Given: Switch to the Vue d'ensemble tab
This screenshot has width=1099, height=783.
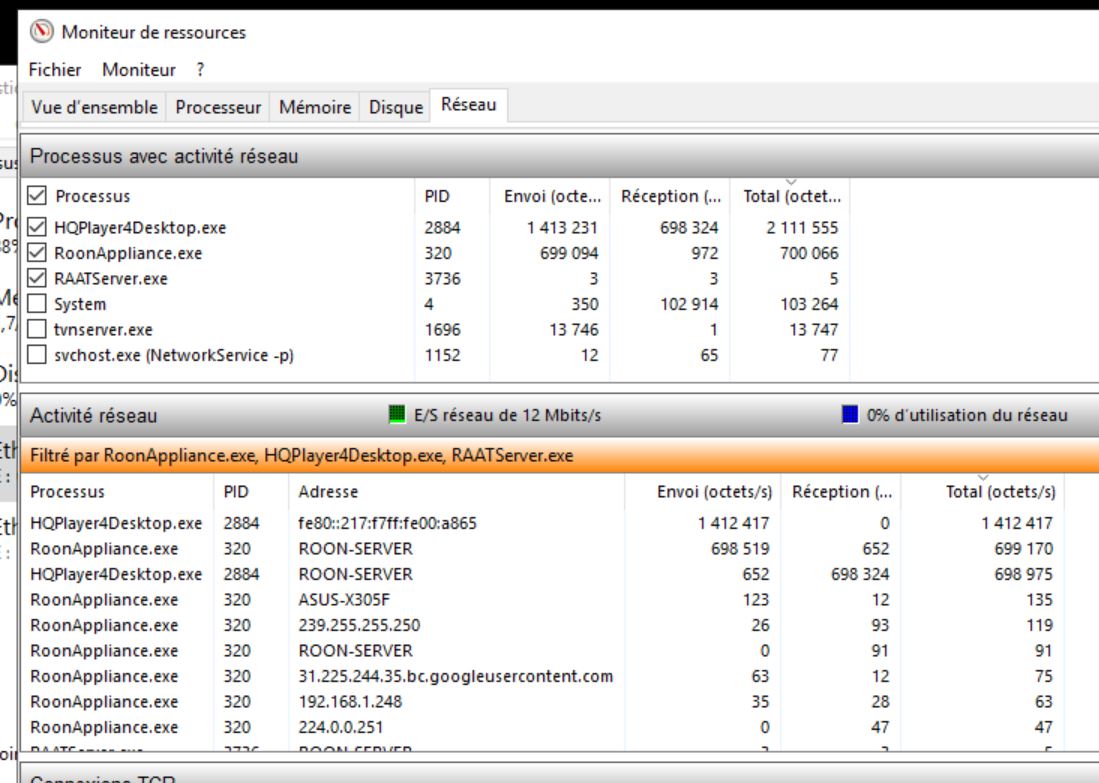Looking at the screenshot, I should point(95,107).
